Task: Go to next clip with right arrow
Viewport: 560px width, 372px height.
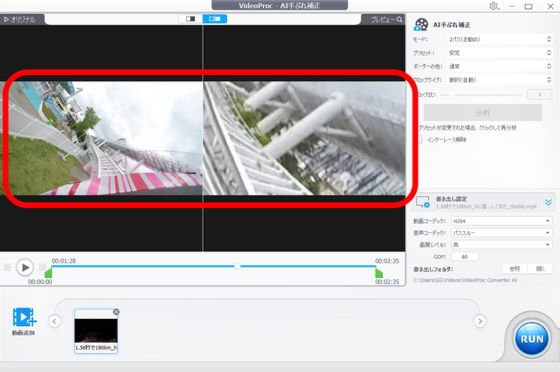Action: [480, 321]
